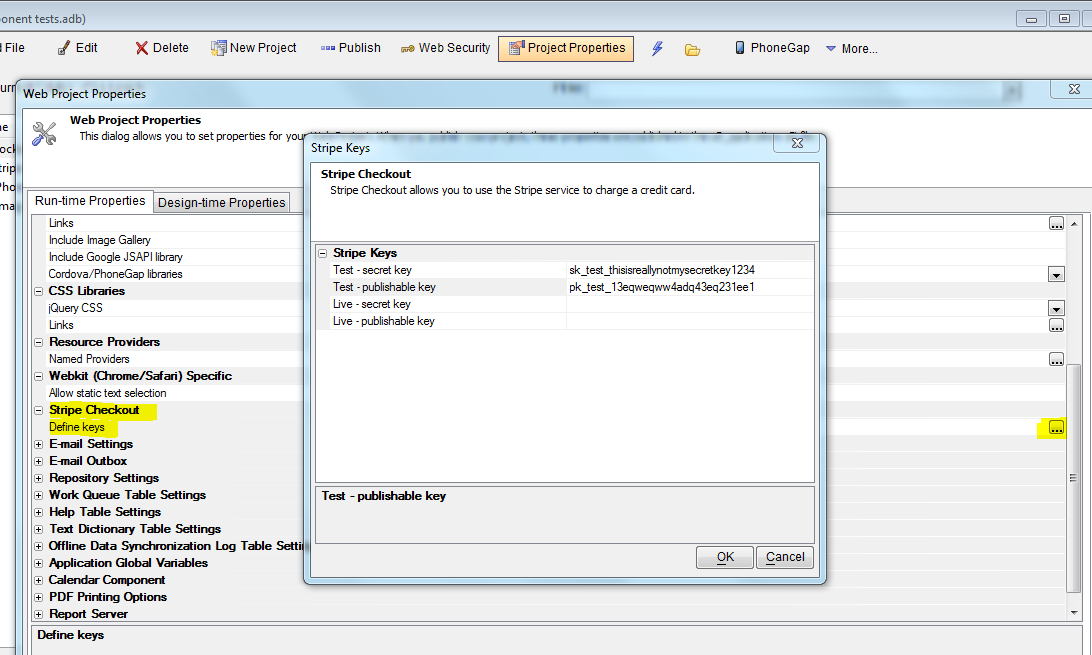The width and height of the screenshot is (1092, 655).
Task: Expand the Work Queue Table Settings section
Action: tap(39, 496)
